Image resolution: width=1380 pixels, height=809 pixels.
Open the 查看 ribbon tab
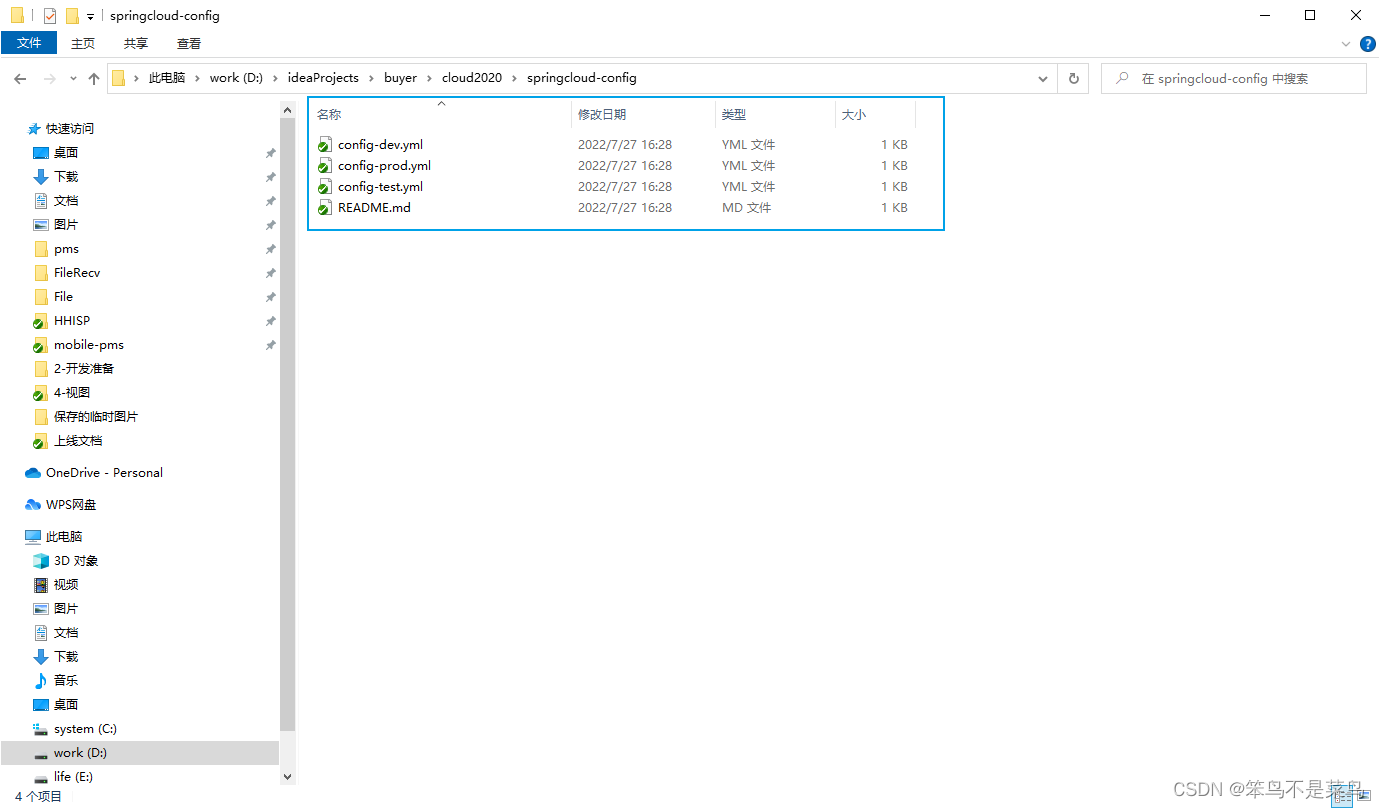pyautogui.click(x=189, y=43)
